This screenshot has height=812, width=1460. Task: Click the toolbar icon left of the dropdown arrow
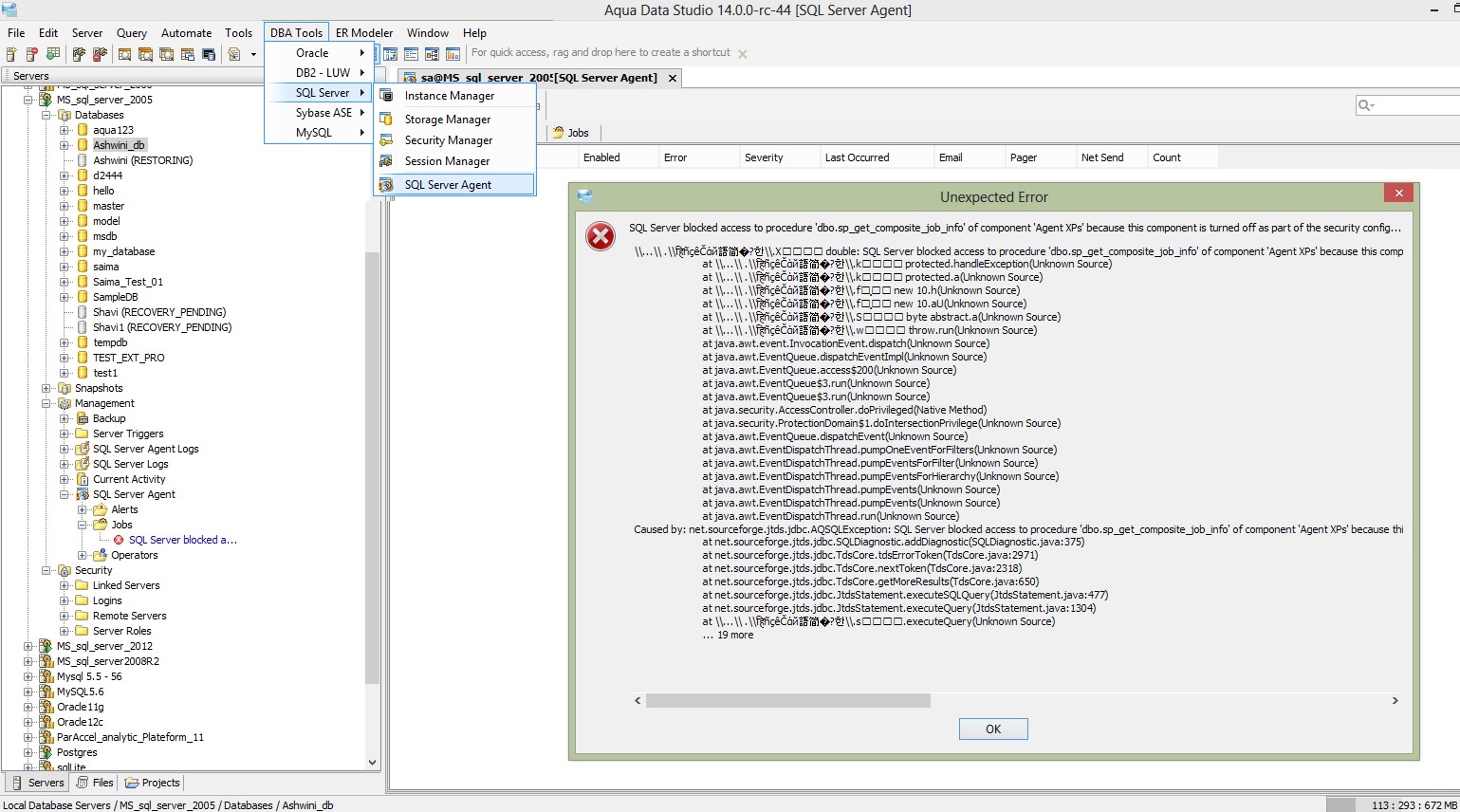234,54
